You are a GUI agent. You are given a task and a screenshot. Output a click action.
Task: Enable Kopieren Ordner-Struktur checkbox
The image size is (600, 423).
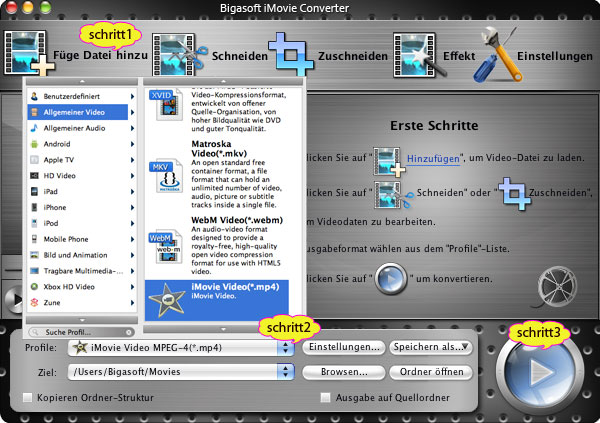point(28,397)
